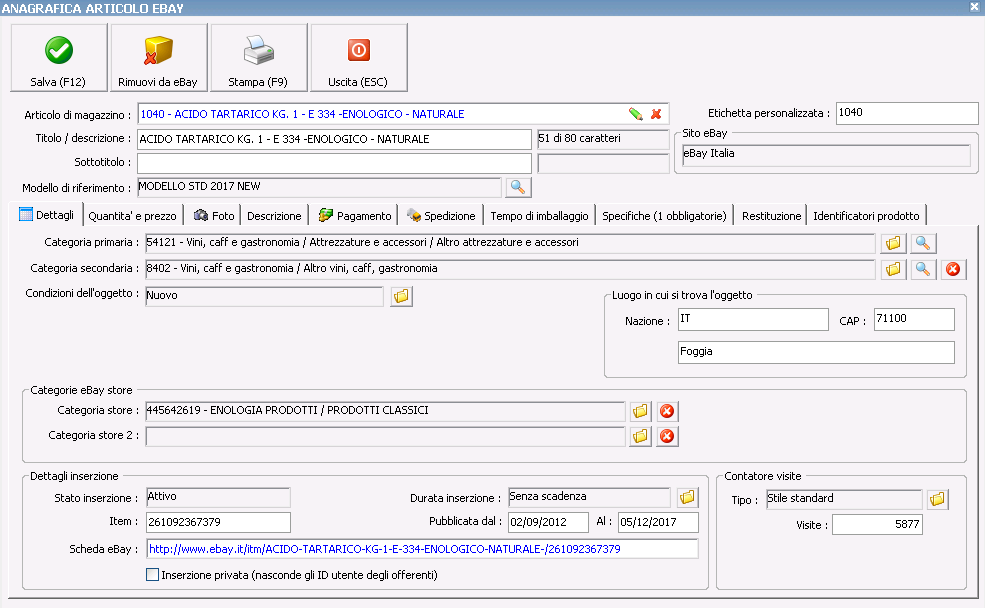Edit warehouse article with green pencil icon
Screen dimensions: 985x608
(x=636, y=114)
